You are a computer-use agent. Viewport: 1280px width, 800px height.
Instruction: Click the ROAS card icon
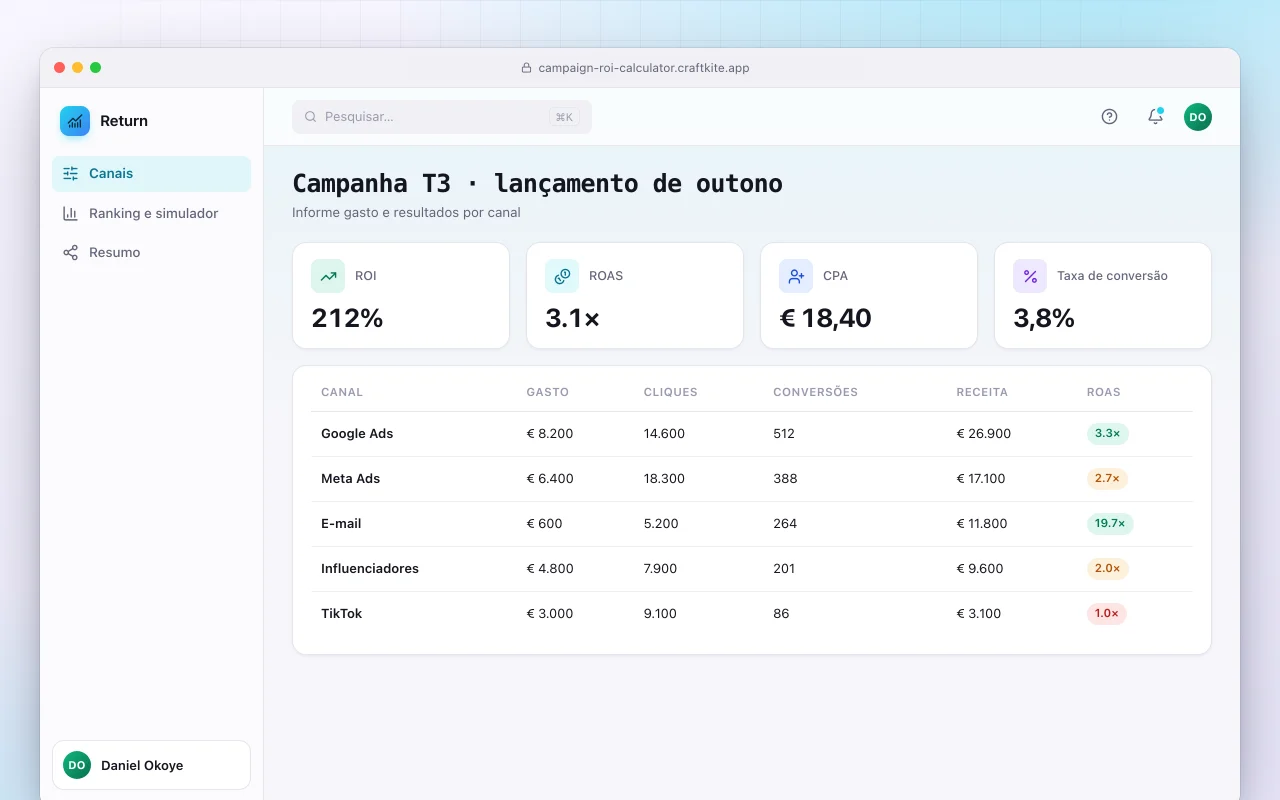[x=562, y=276]
